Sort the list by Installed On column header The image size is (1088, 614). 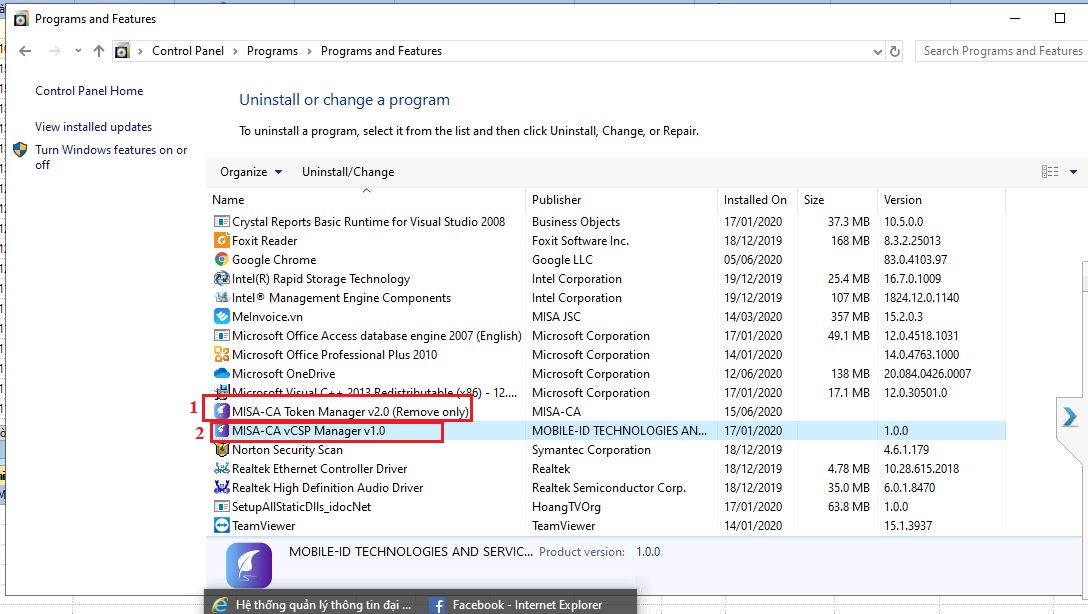coord(757,200)
